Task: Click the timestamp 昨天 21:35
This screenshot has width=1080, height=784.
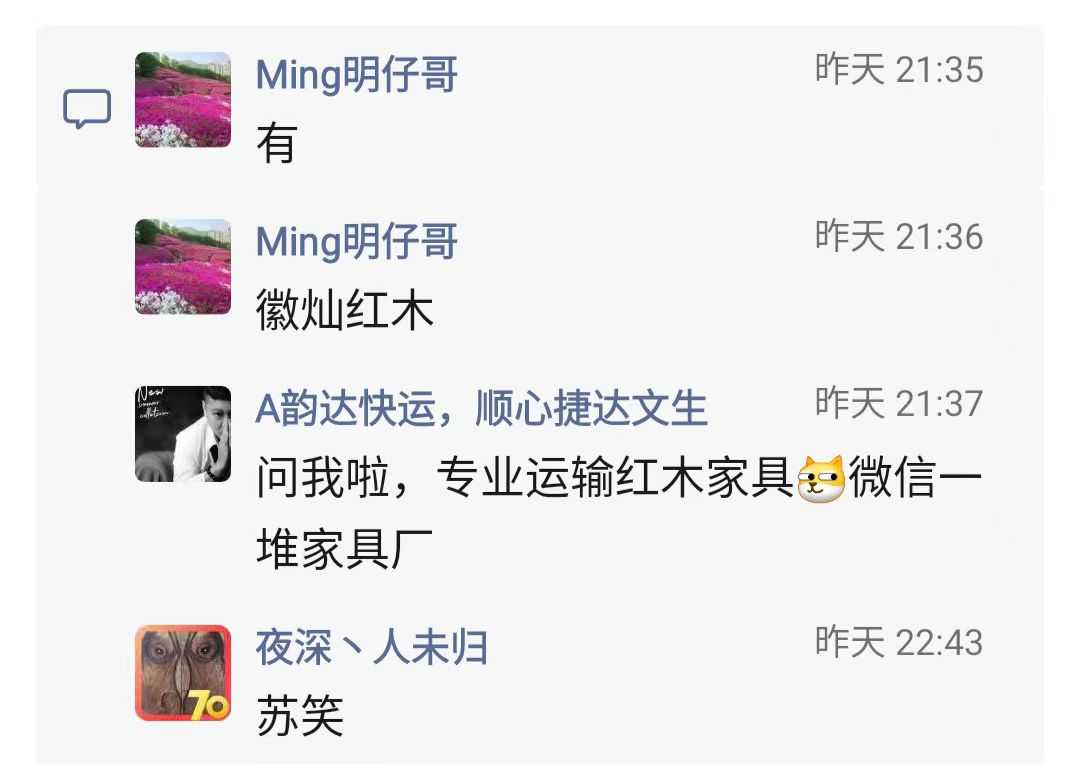Action: (x=899, y=70)
